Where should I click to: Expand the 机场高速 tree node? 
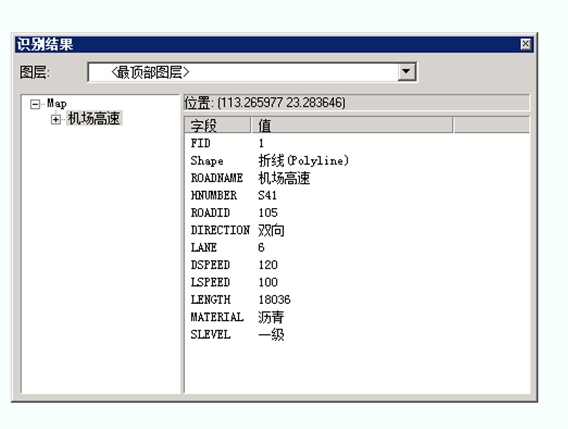56,119
